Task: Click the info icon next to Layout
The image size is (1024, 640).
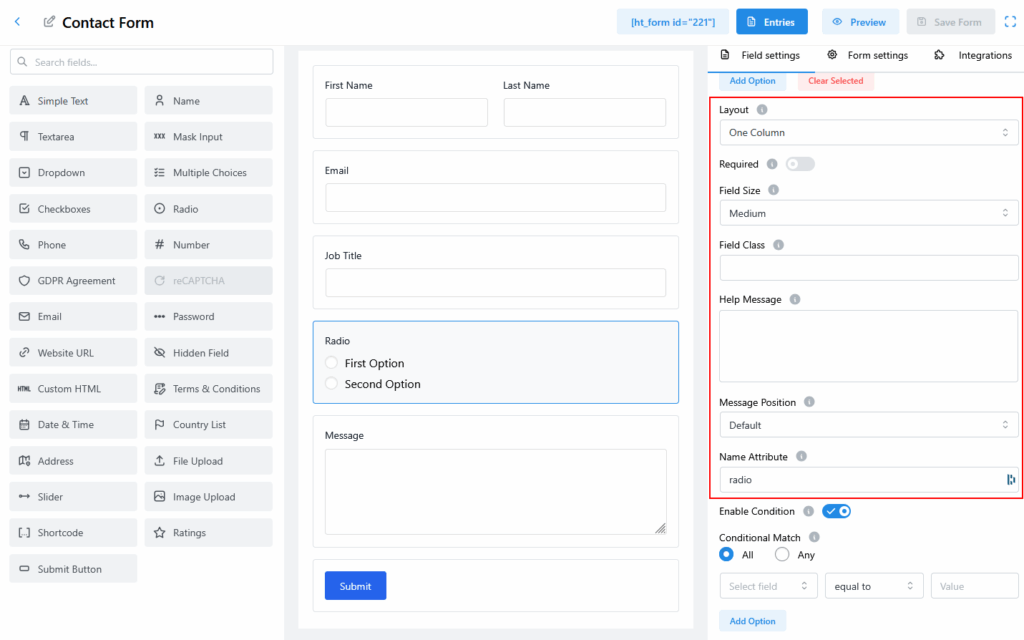Action: click(762, 110)
